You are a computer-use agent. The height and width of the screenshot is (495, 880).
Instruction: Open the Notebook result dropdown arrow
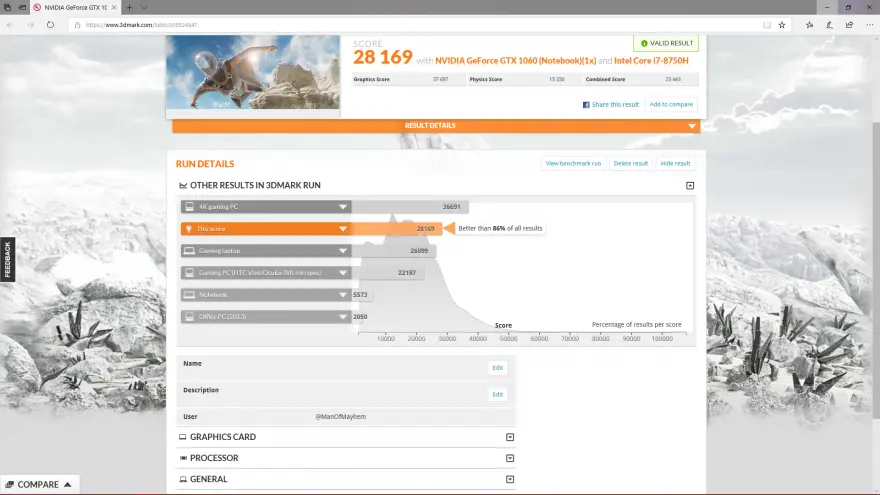pos(343,294)
